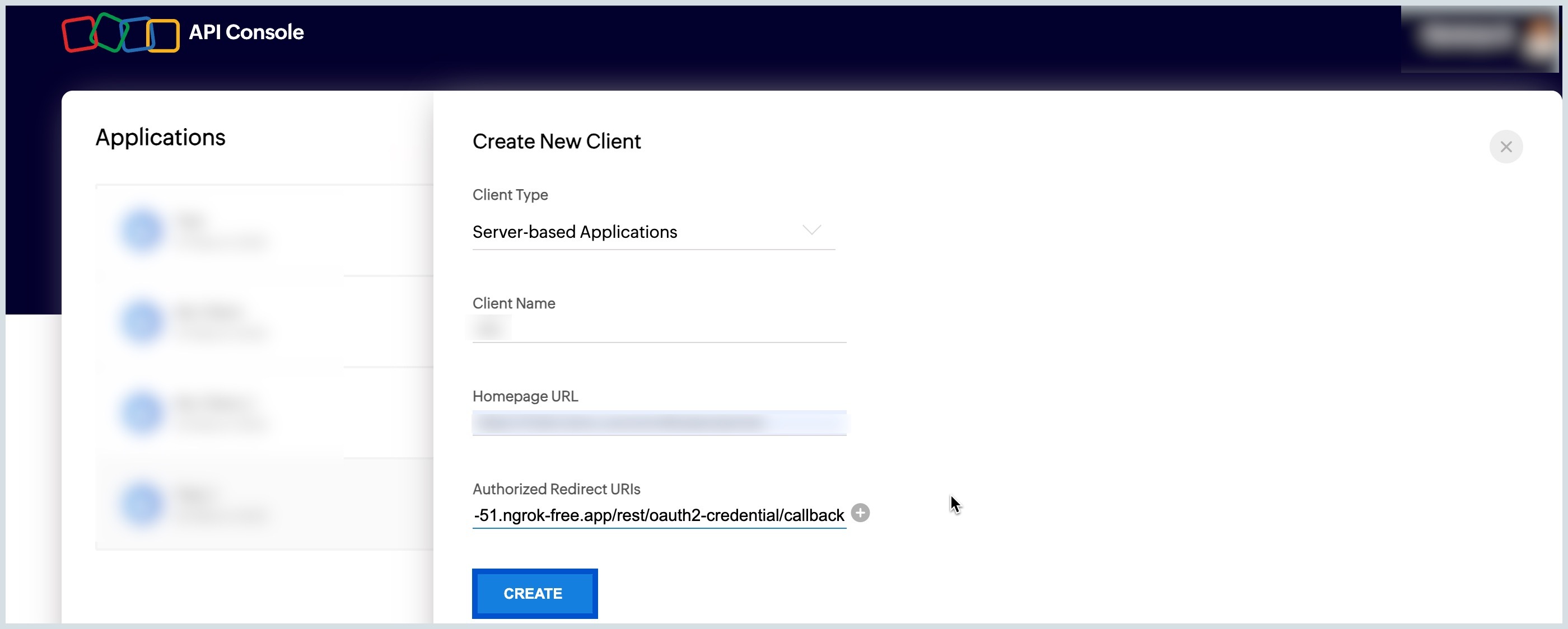
Task: Focus the Client Name input field
Action: pyautogui.click(x=659, y=329)
